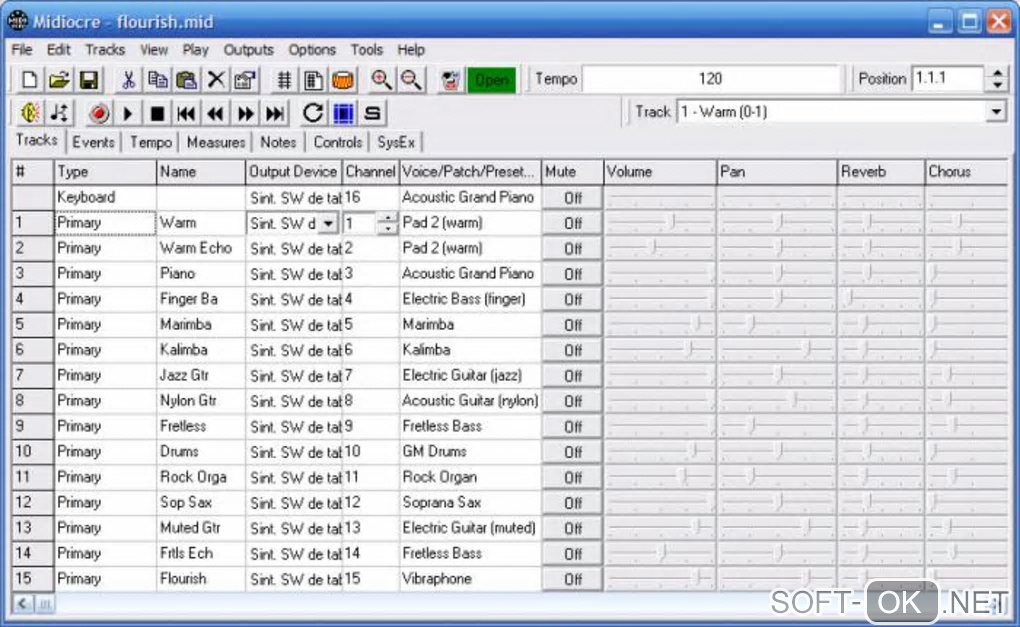1020x627 pixels.
Task: Open the File menu
Action: 21,49
